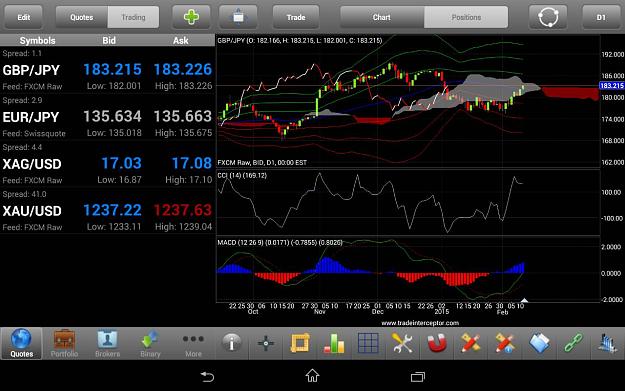Tap the Android home navigation button
Image resolution: width=625 pixels, height=391 pixels.
coord(312,376)
